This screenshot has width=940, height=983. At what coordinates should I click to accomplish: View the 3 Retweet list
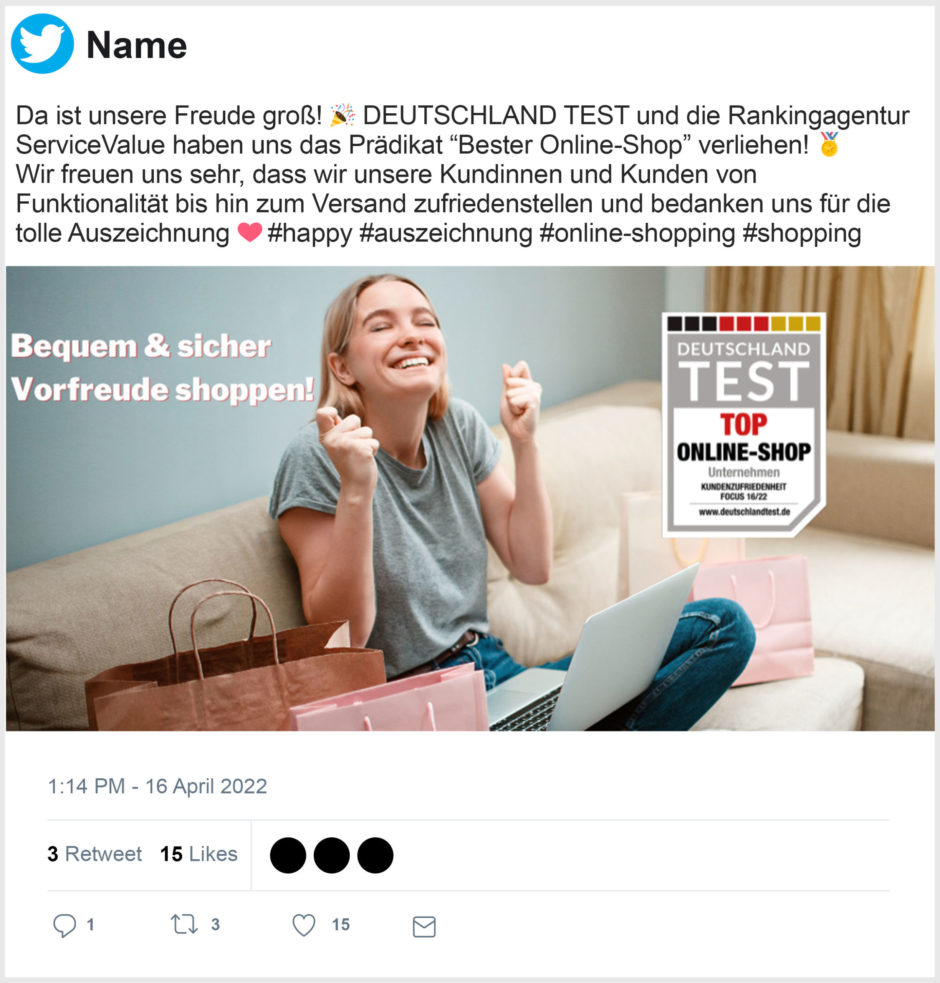95,854
